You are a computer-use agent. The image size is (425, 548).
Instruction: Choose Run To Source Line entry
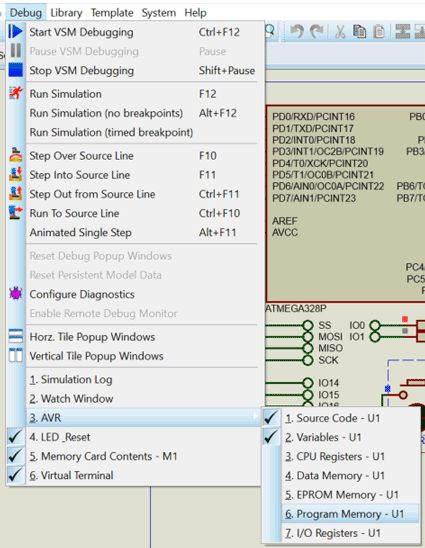pyautogui.click(x=135, y=213)
